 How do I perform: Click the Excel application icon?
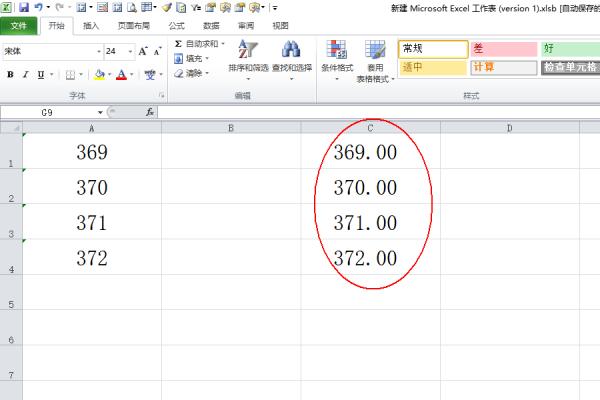6,7
